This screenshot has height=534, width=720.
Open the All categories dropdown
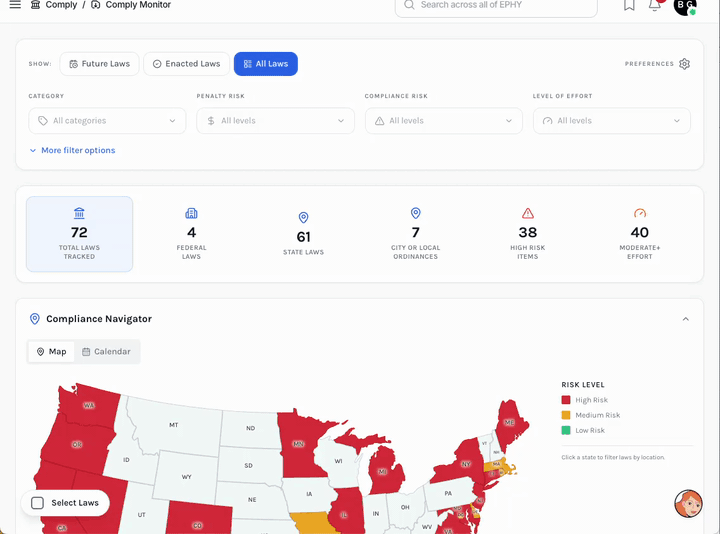(x=107, y=121)
